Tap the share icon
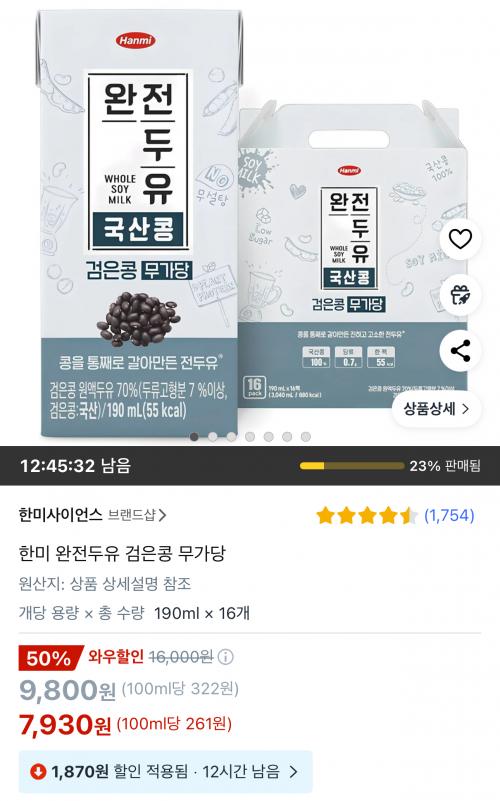The image size is (500, 801). (x=460, y=351)
